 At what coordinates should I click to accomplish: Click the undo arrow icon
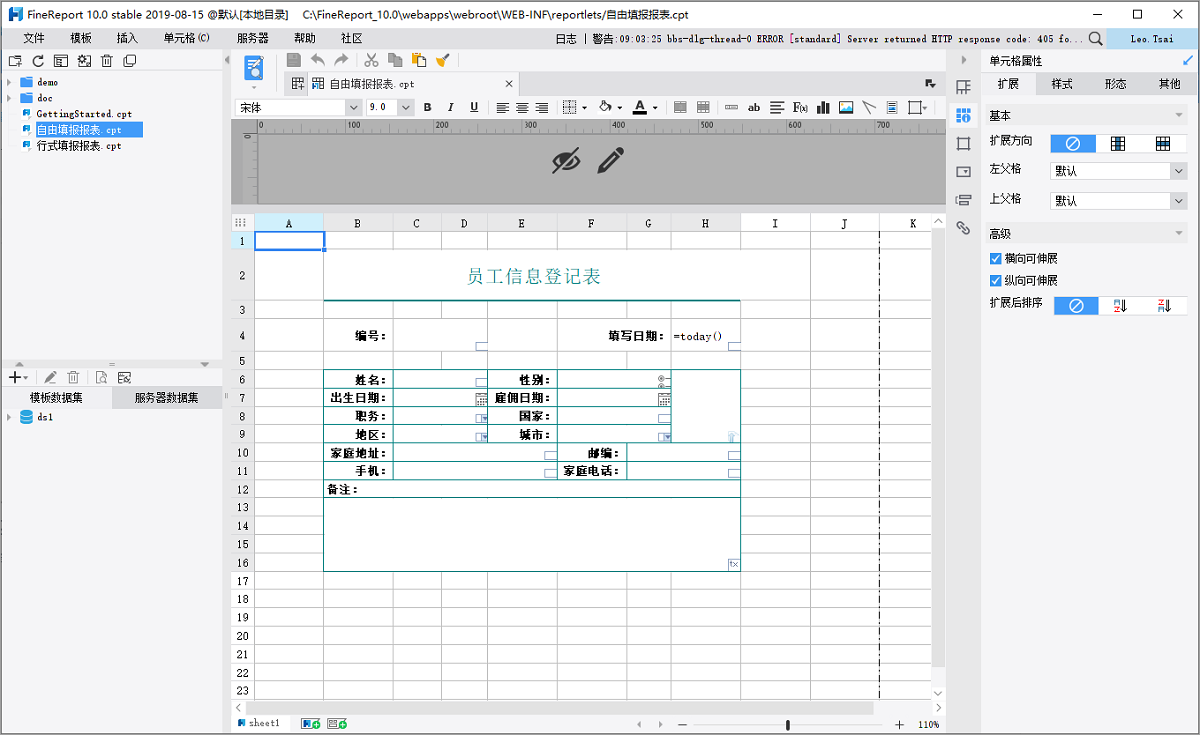coord(318,60)
